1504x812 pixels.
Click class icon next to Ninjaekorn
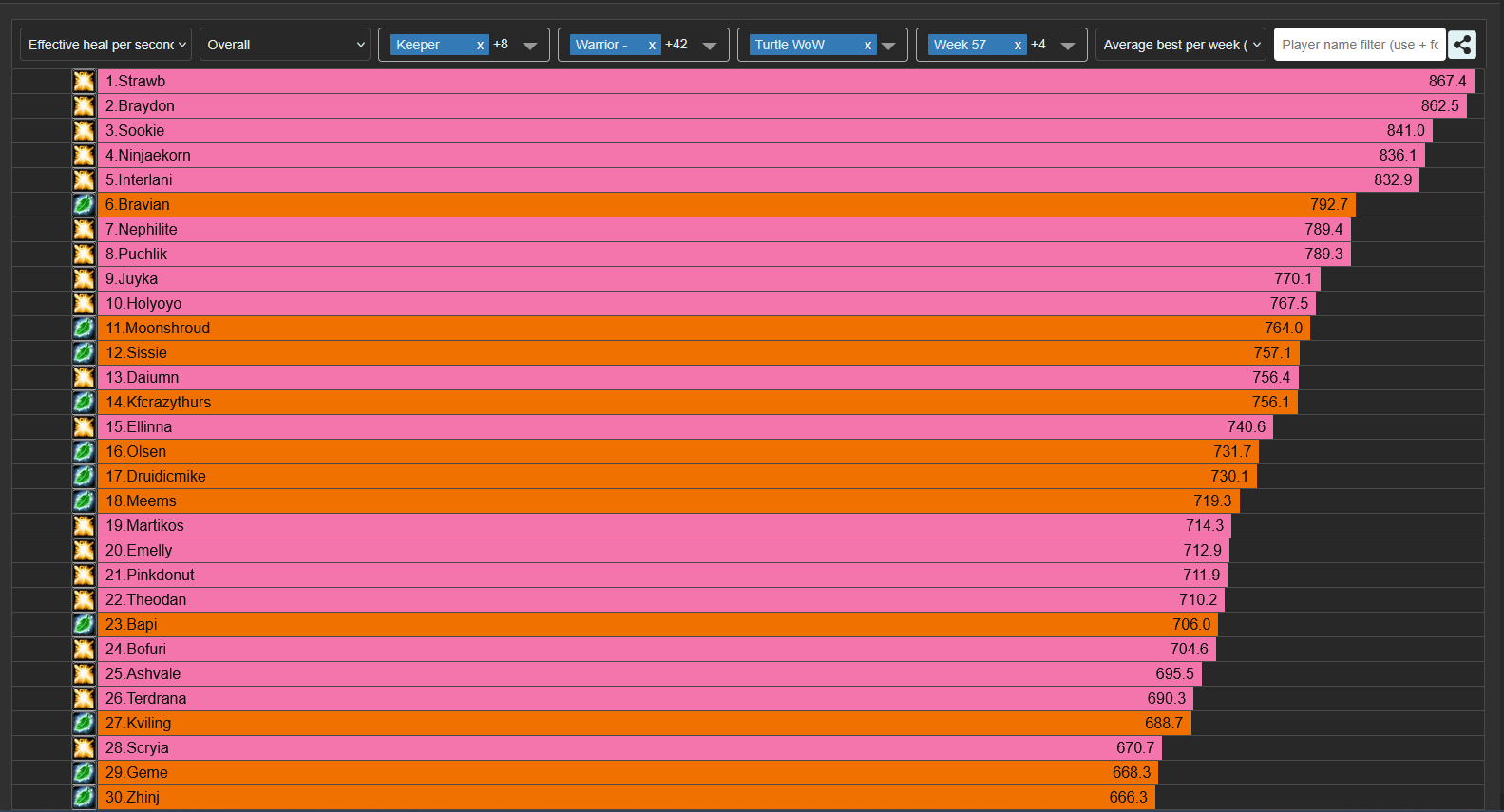point(84,156)
